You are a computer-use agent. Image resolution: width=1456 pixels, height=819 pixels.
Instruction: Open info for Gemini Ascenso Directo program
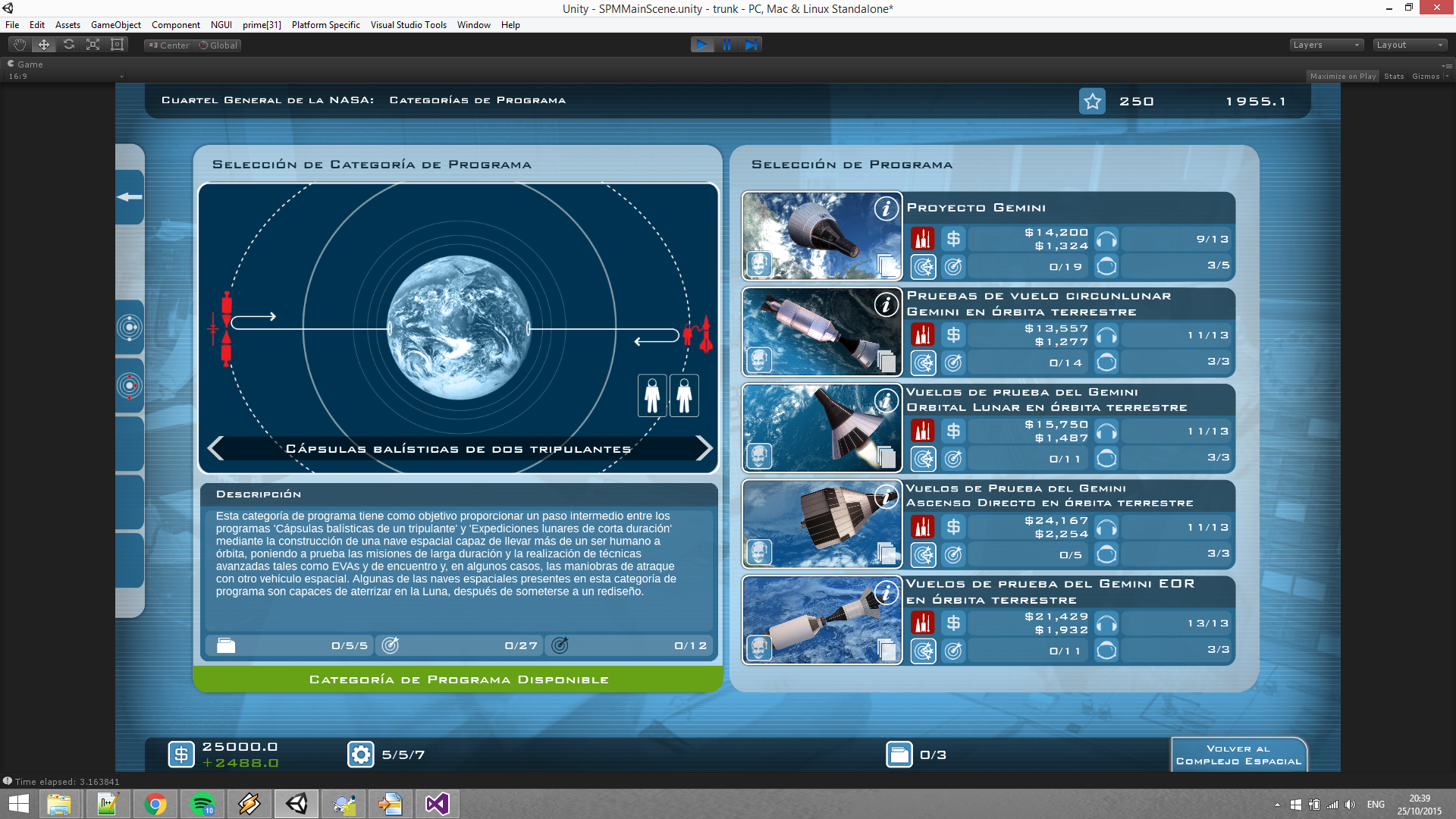click(x=886, y=497)
